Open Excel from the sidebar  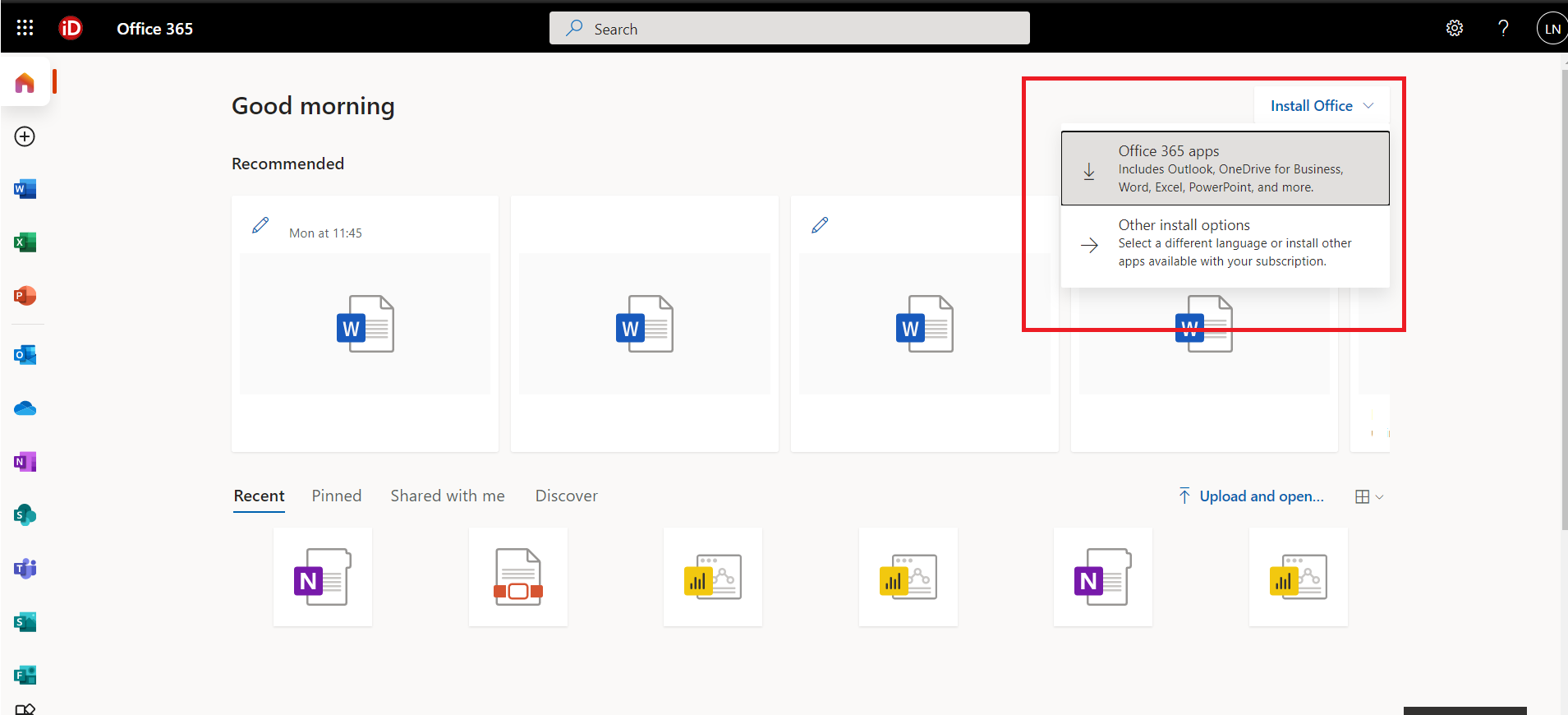[x=25, y=242]
